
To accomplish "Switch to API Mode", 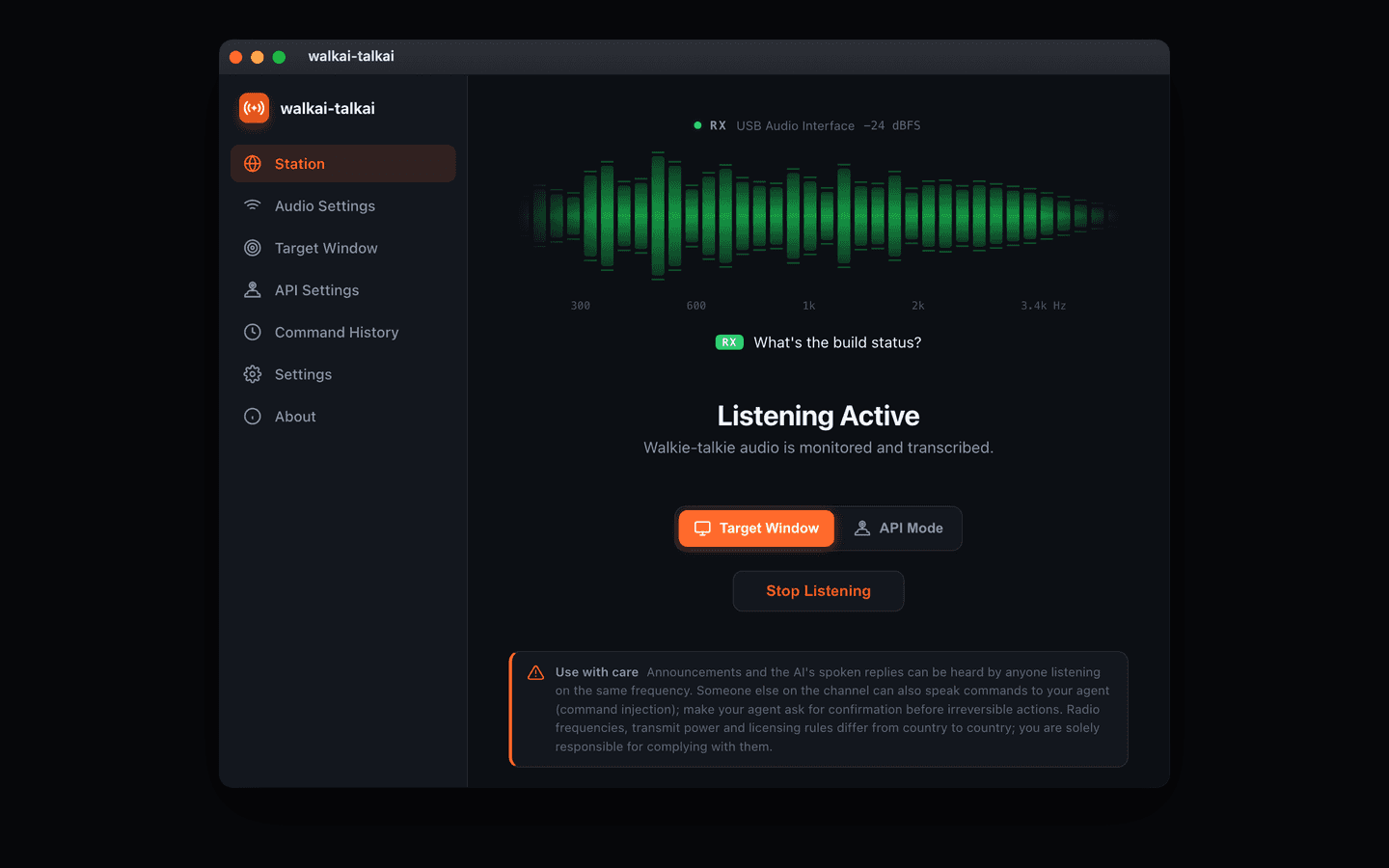I will coord(898,529).
